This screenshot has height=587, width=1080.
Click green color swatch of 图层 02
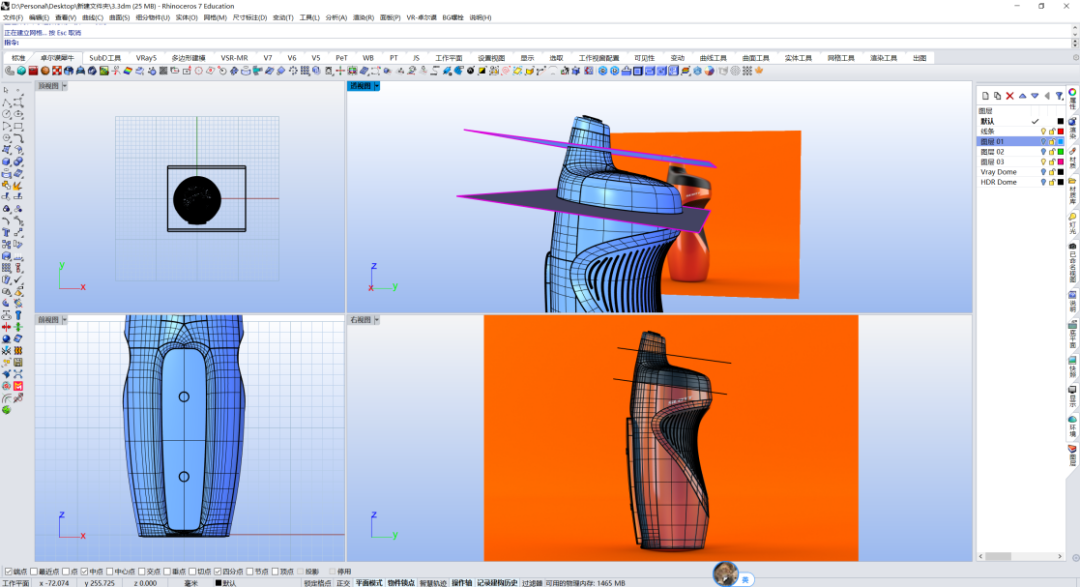tap(1061, 152)
